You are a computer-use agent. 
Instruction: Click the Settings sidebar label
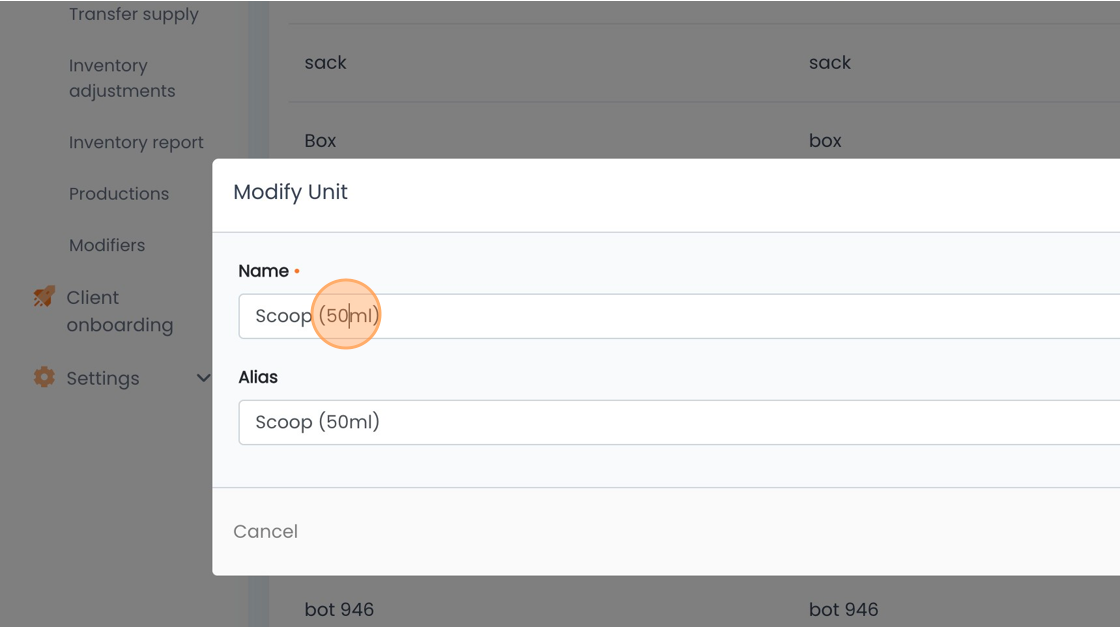pos(103,378)
